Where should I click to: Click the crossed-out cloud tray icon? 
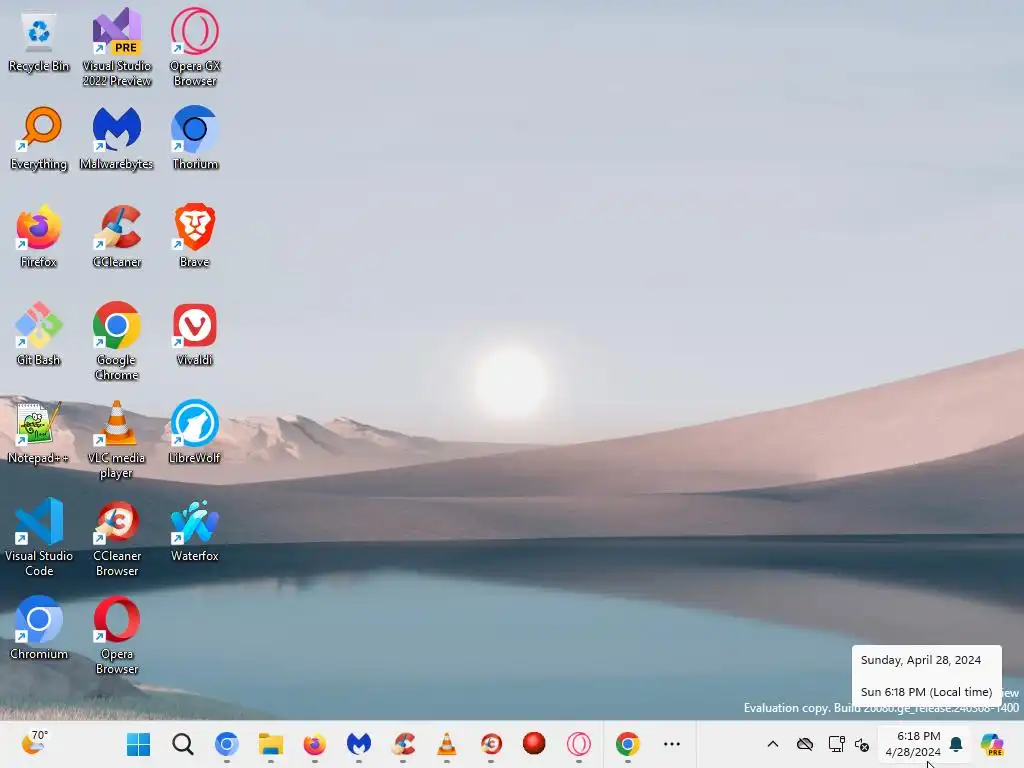click(805, 744)
